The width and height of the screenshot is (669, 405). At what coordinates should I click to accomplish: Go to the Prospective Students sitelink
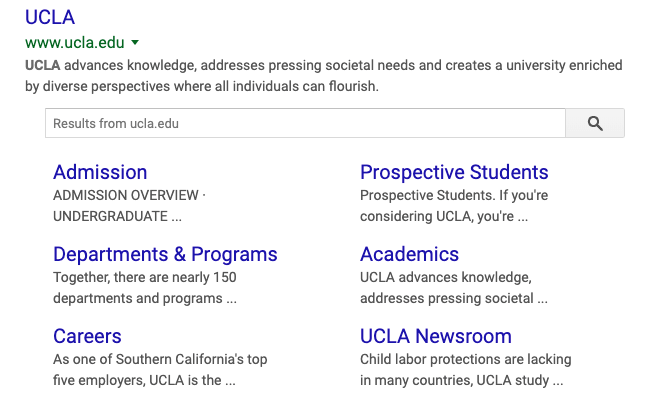pyautogui.click(x=454, y=172)
